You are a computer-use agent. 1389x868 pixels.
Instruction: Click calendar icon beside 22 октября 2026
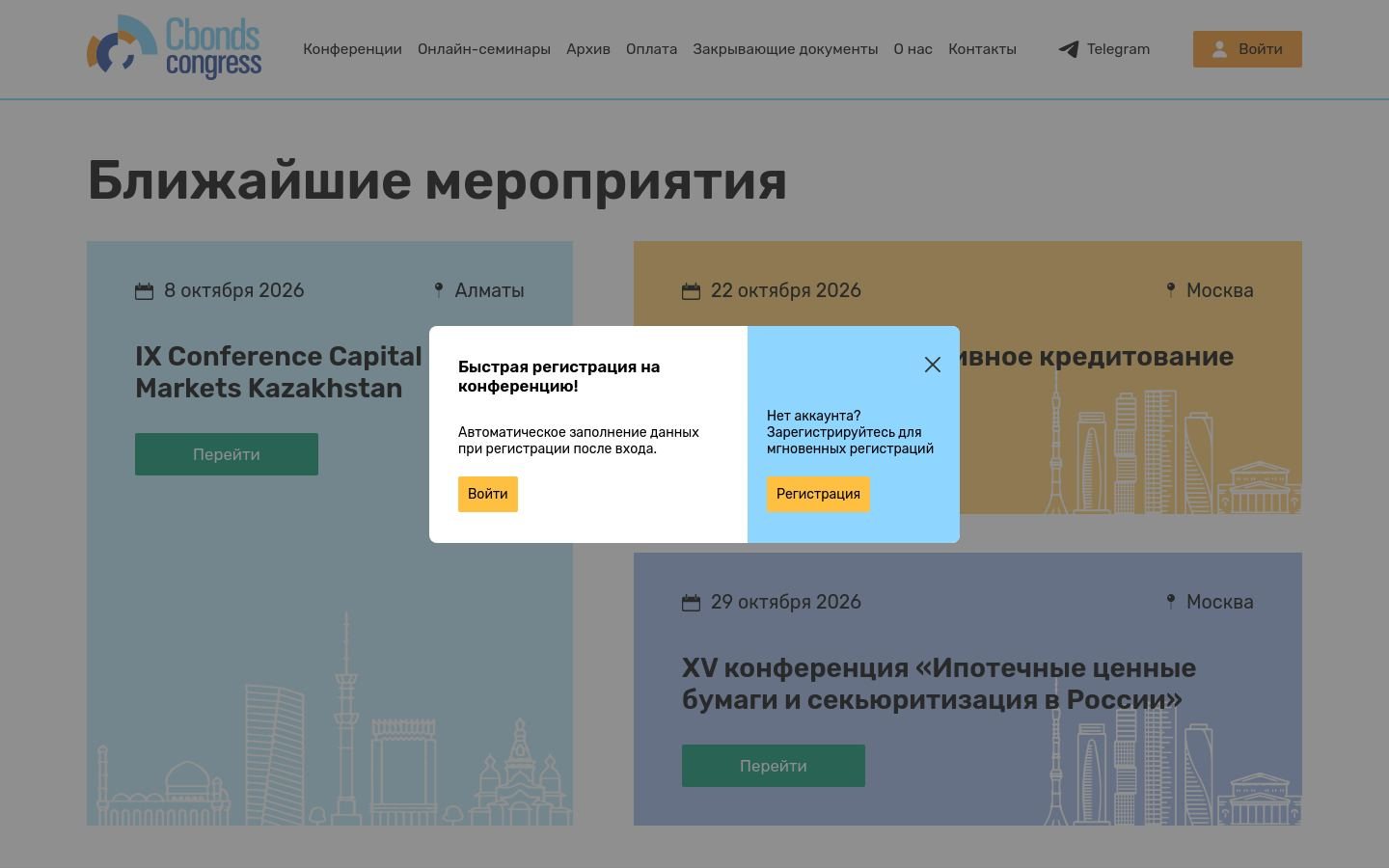point(691,291)
